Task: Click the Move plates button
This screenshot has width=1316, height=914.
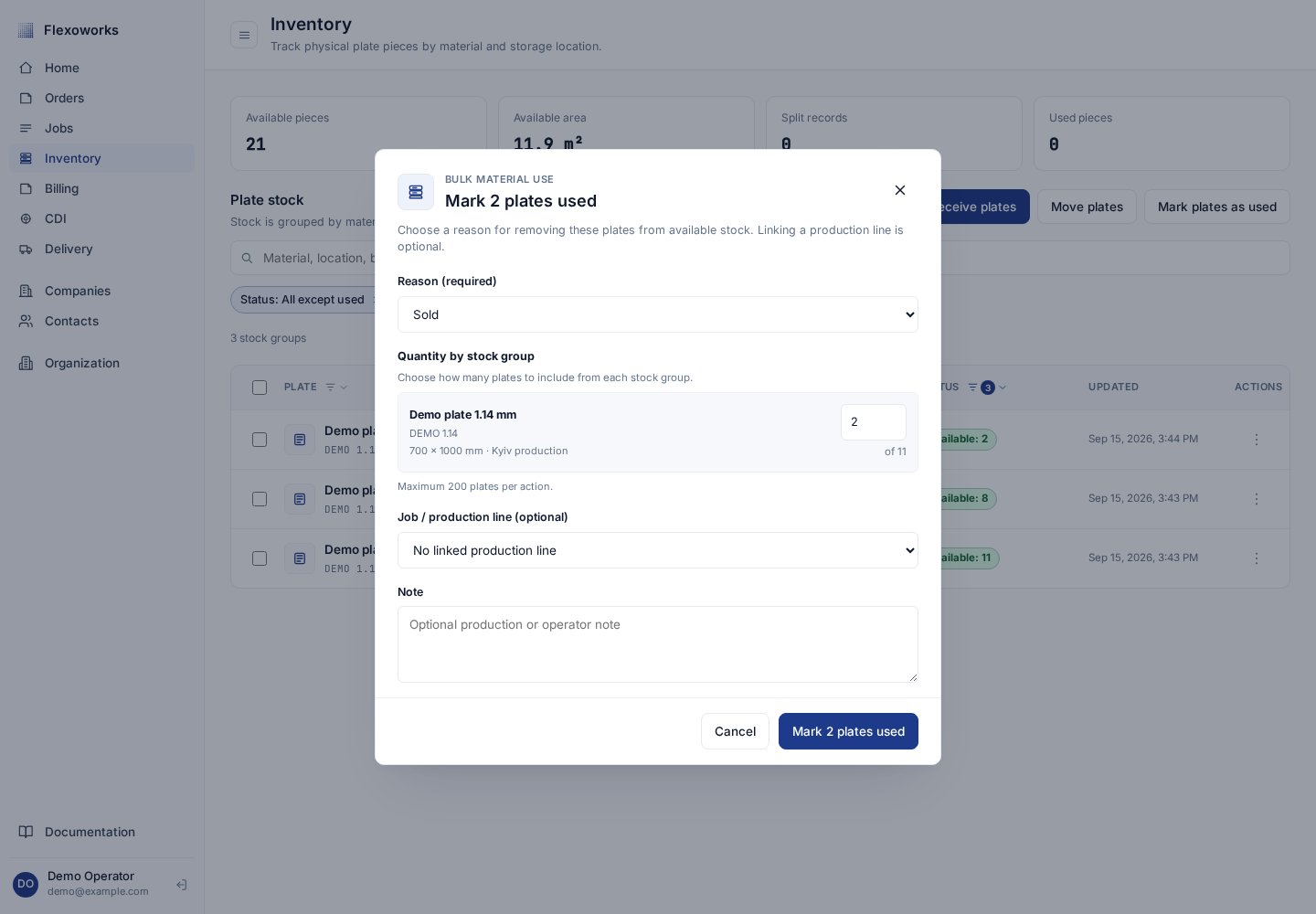Action: 1087,207
